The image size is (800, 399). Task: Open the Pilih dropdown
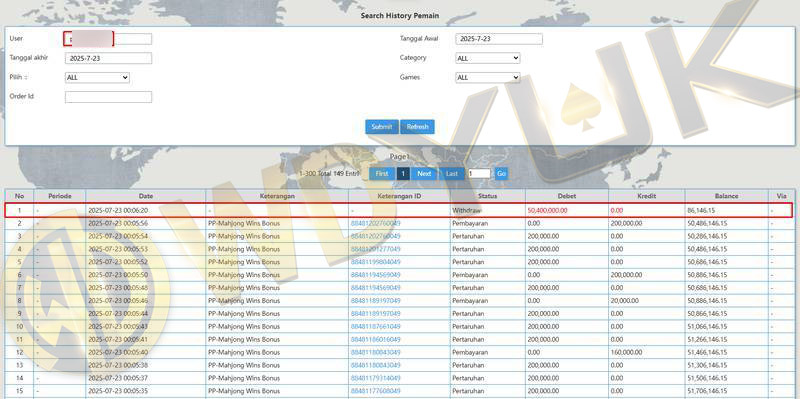pyautogui.click(x=97, y=78)
